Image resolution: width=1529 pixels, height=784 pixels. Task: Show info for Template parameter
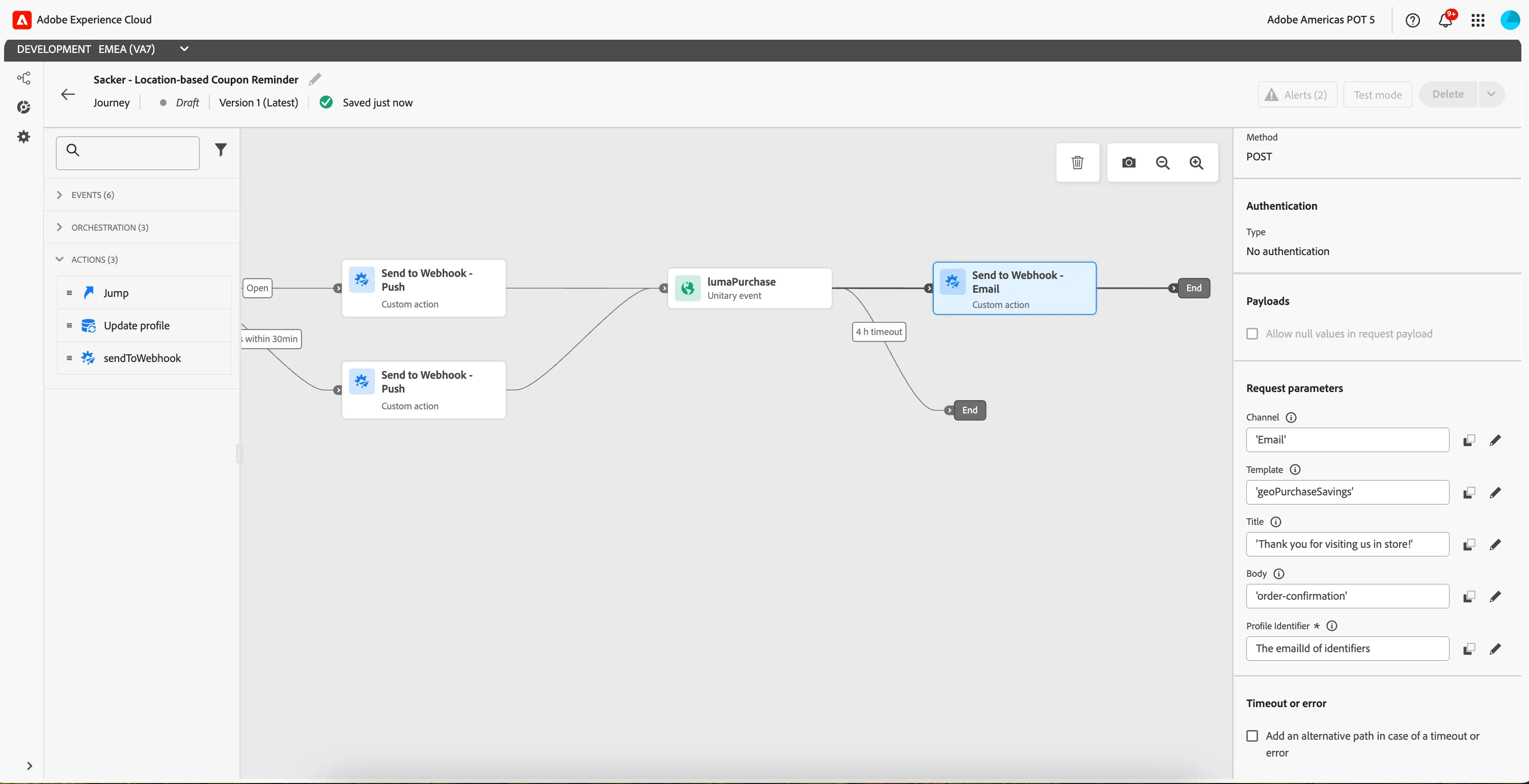[x=1295, y=470]
